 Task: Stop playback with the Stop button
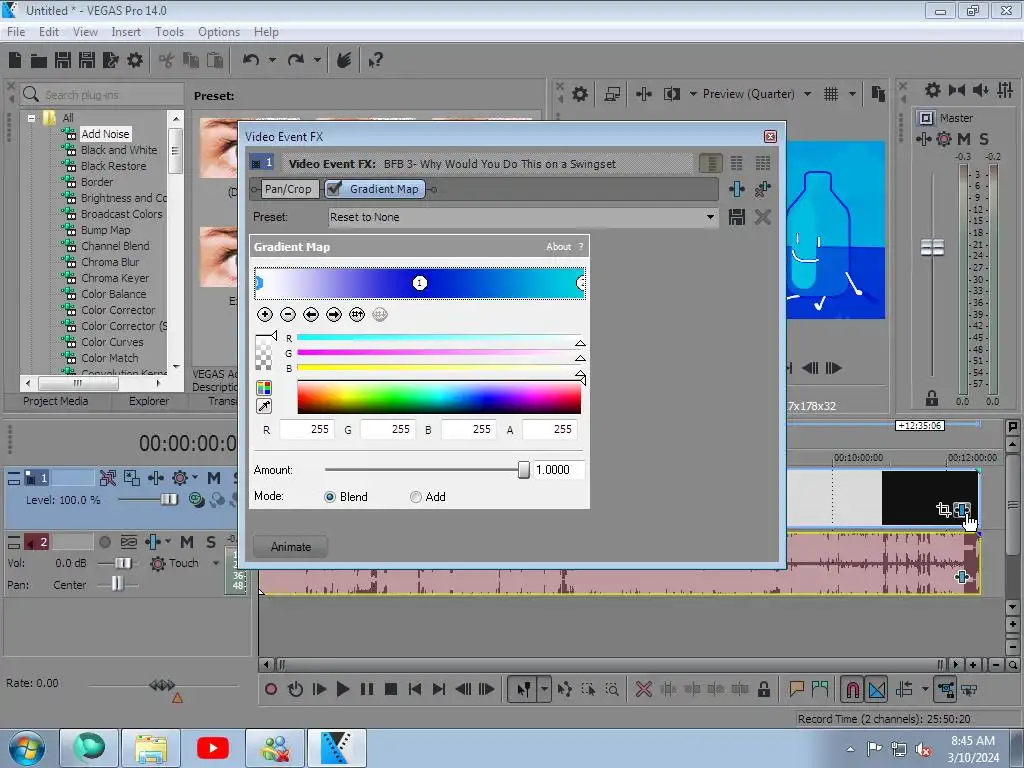pos(391,689)
